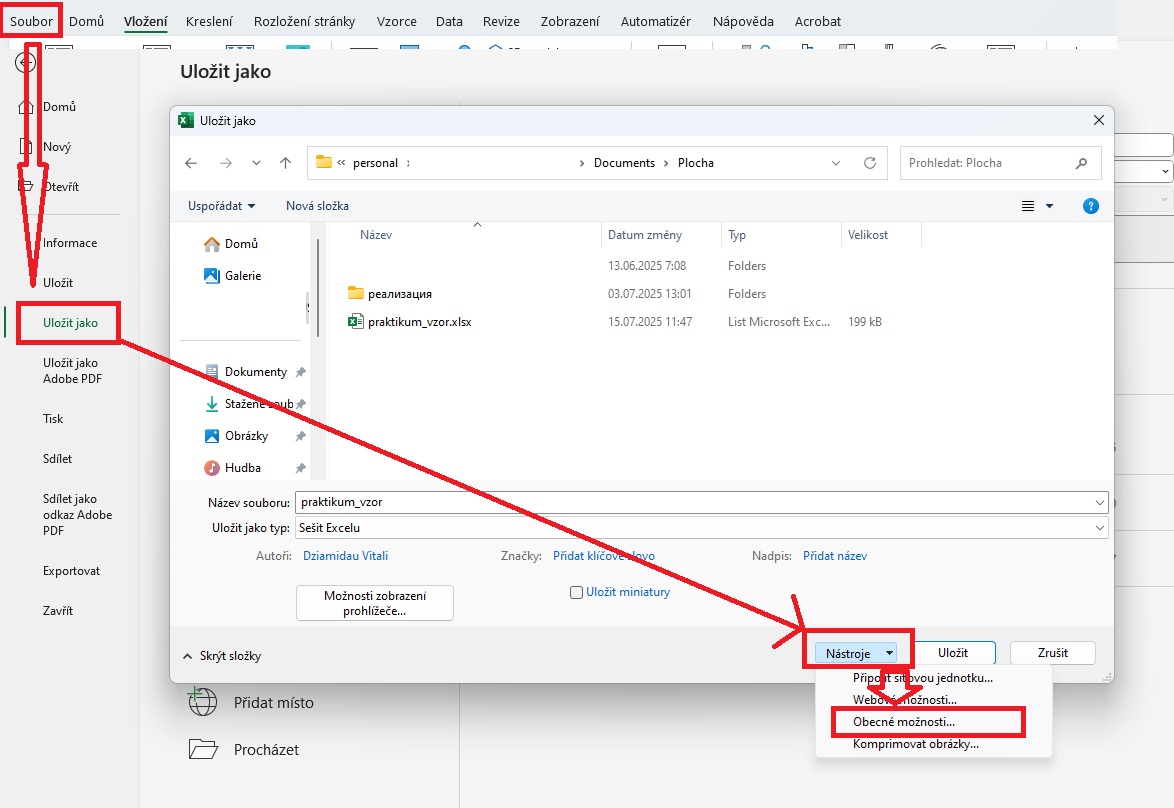
Task: Open the help question mark icon
Action: pyautogui.click(x=1091, y=206)
